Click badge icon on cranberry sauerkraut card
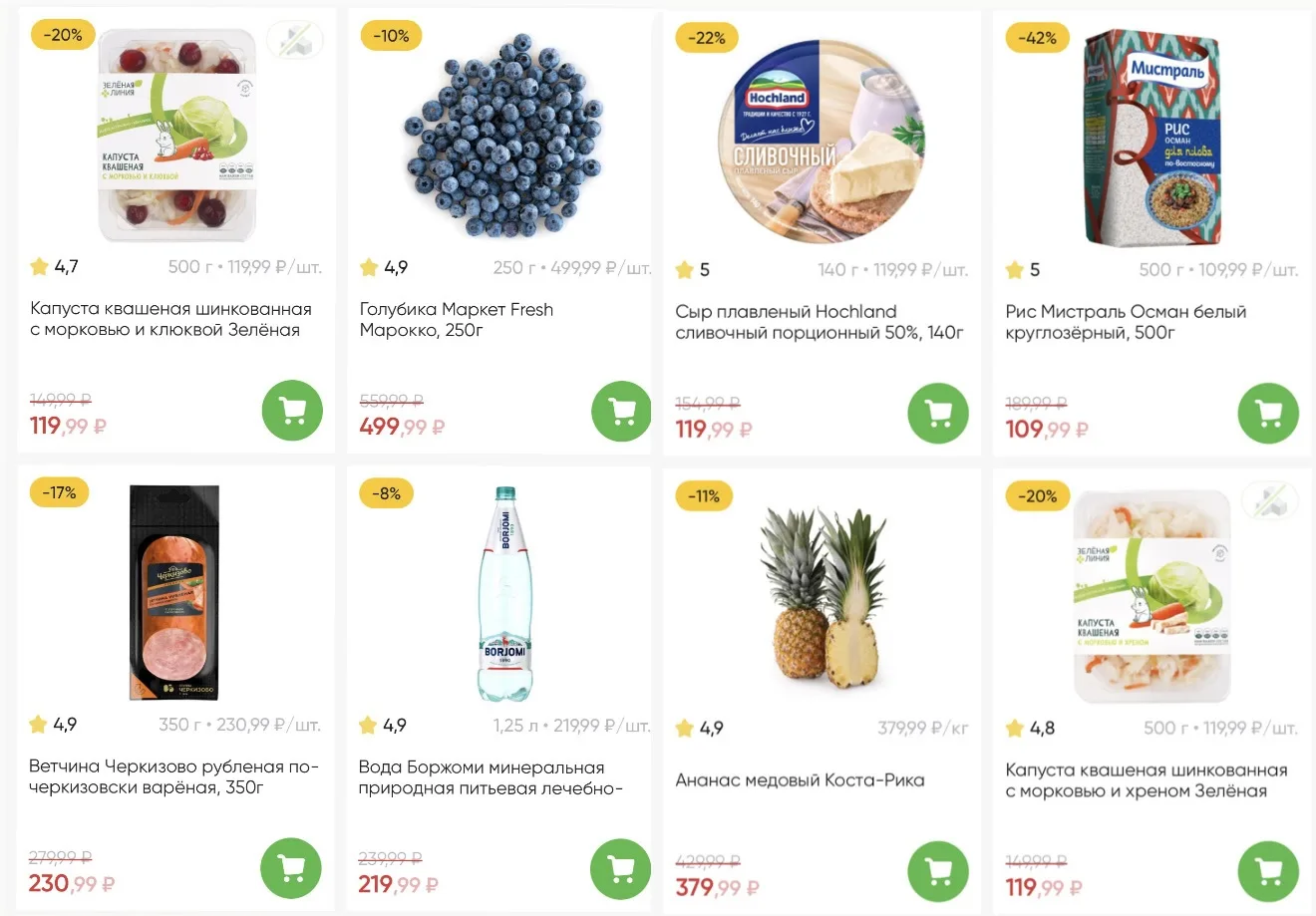 pos(294,41)
